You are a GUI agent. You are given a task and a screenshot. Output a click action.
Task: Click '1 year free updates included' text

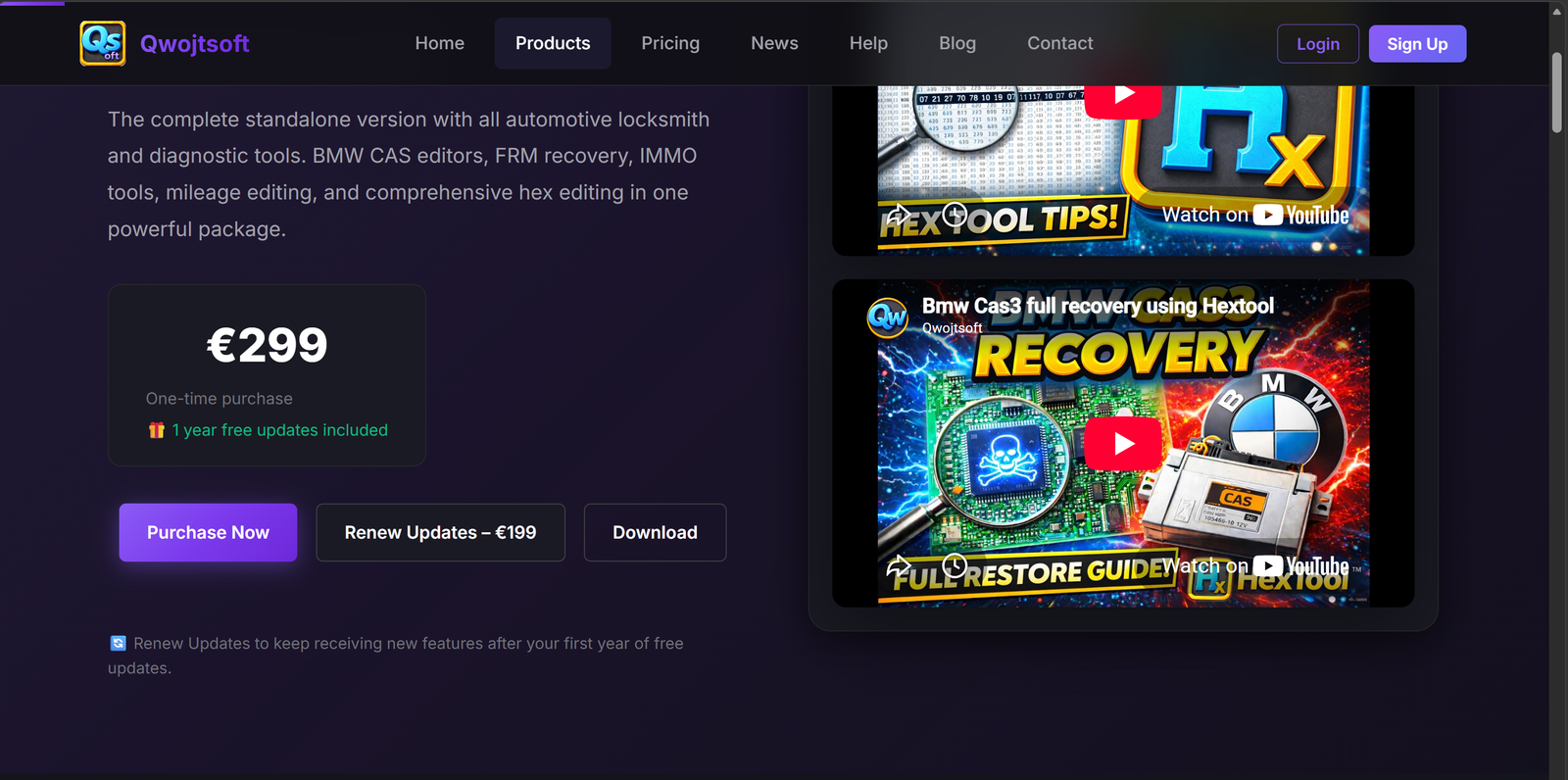tap(280, 430)
